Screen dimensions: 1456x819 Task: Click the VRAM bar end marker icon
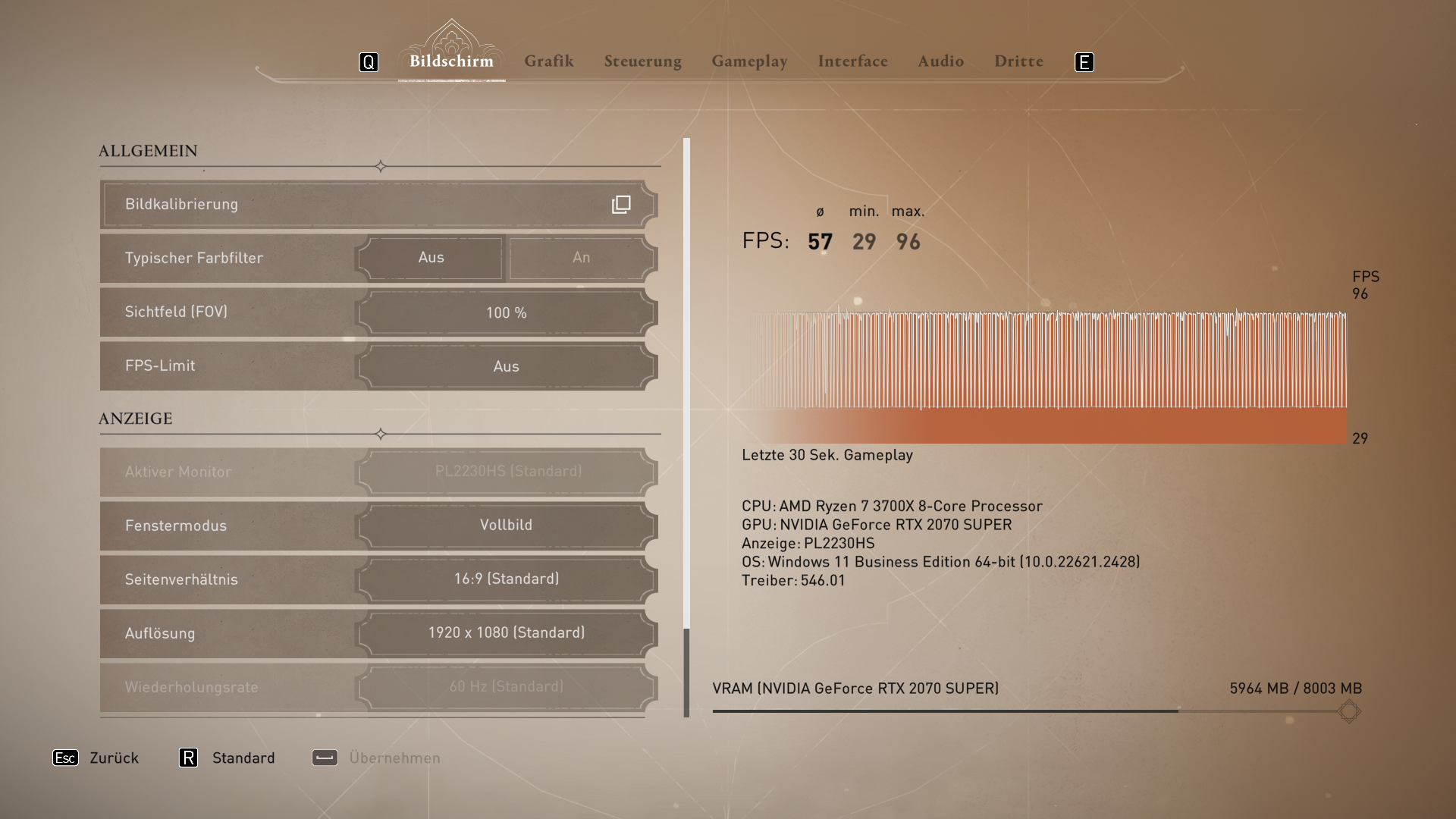[1349, 711]
